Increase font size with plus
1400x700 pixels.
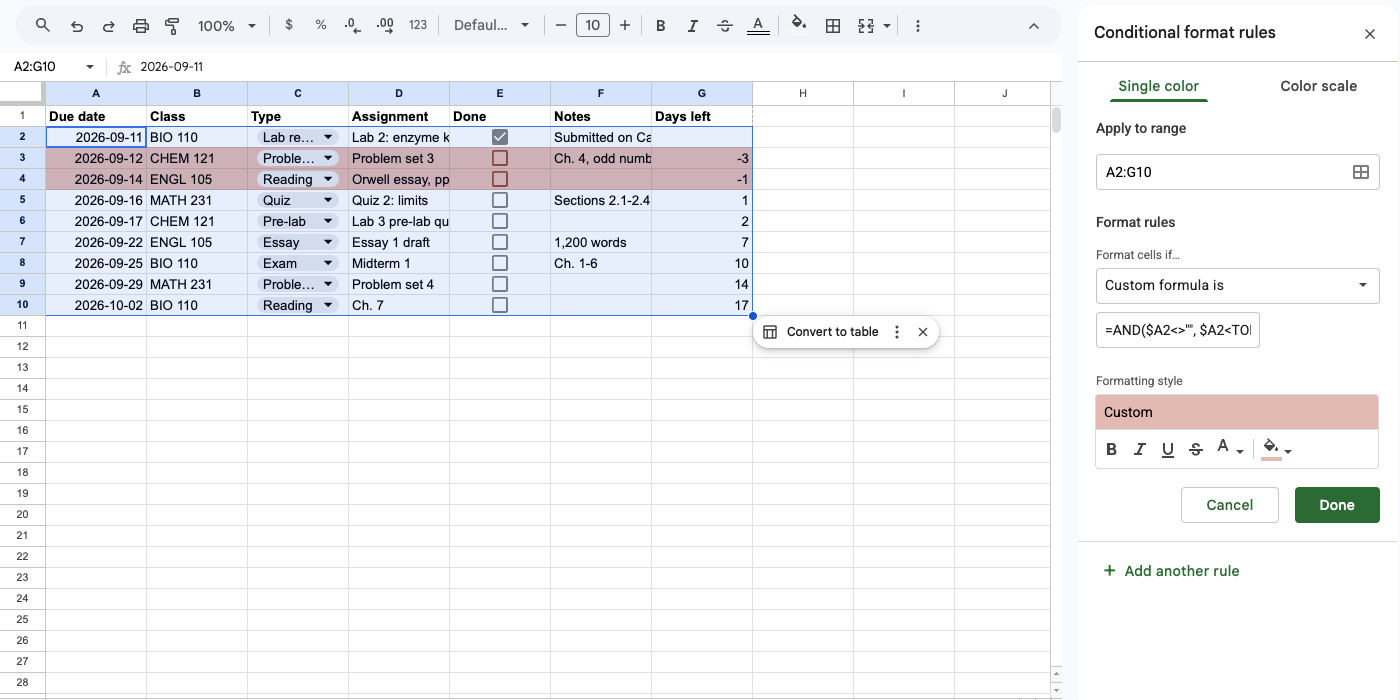pos(625,25)
